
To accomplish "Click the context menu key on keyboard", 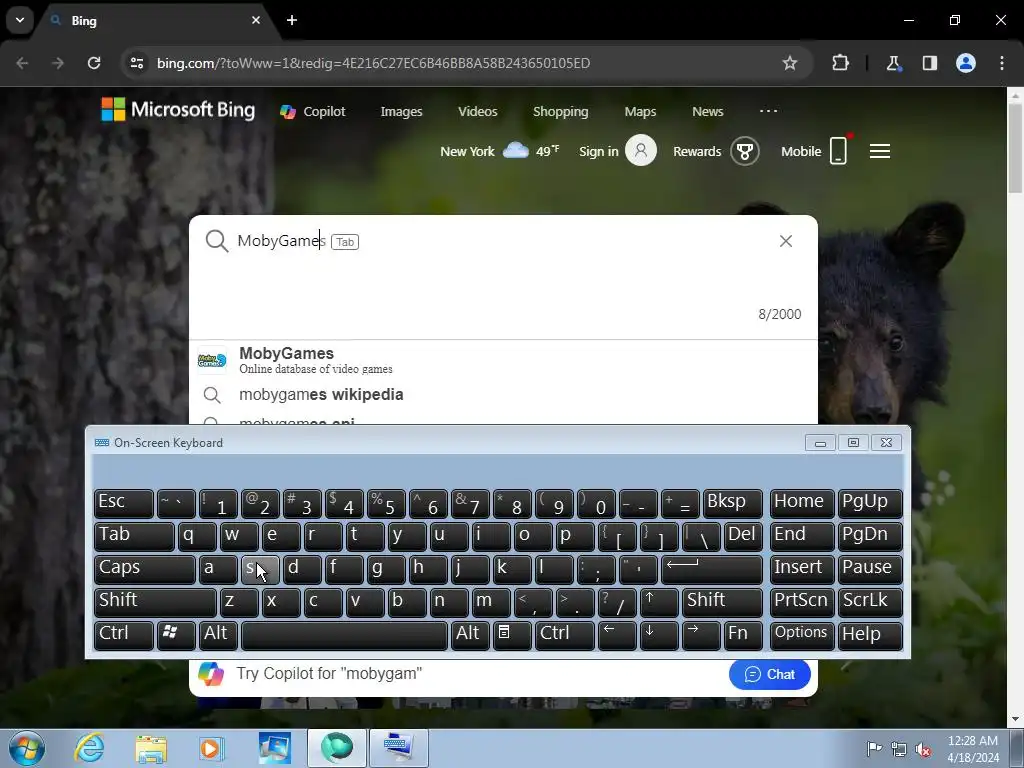I will click(x=511, y=635).
